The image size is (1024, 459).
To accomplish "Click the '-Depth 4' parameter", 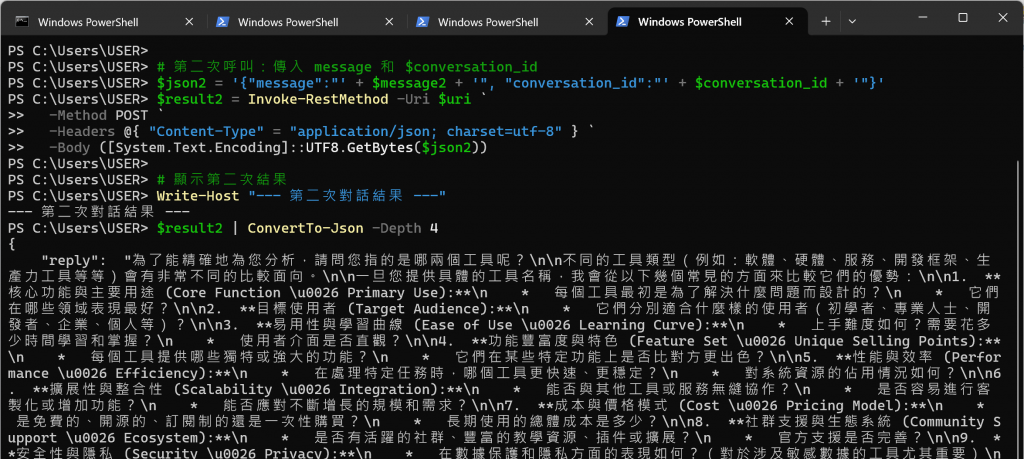I will 405,229.
